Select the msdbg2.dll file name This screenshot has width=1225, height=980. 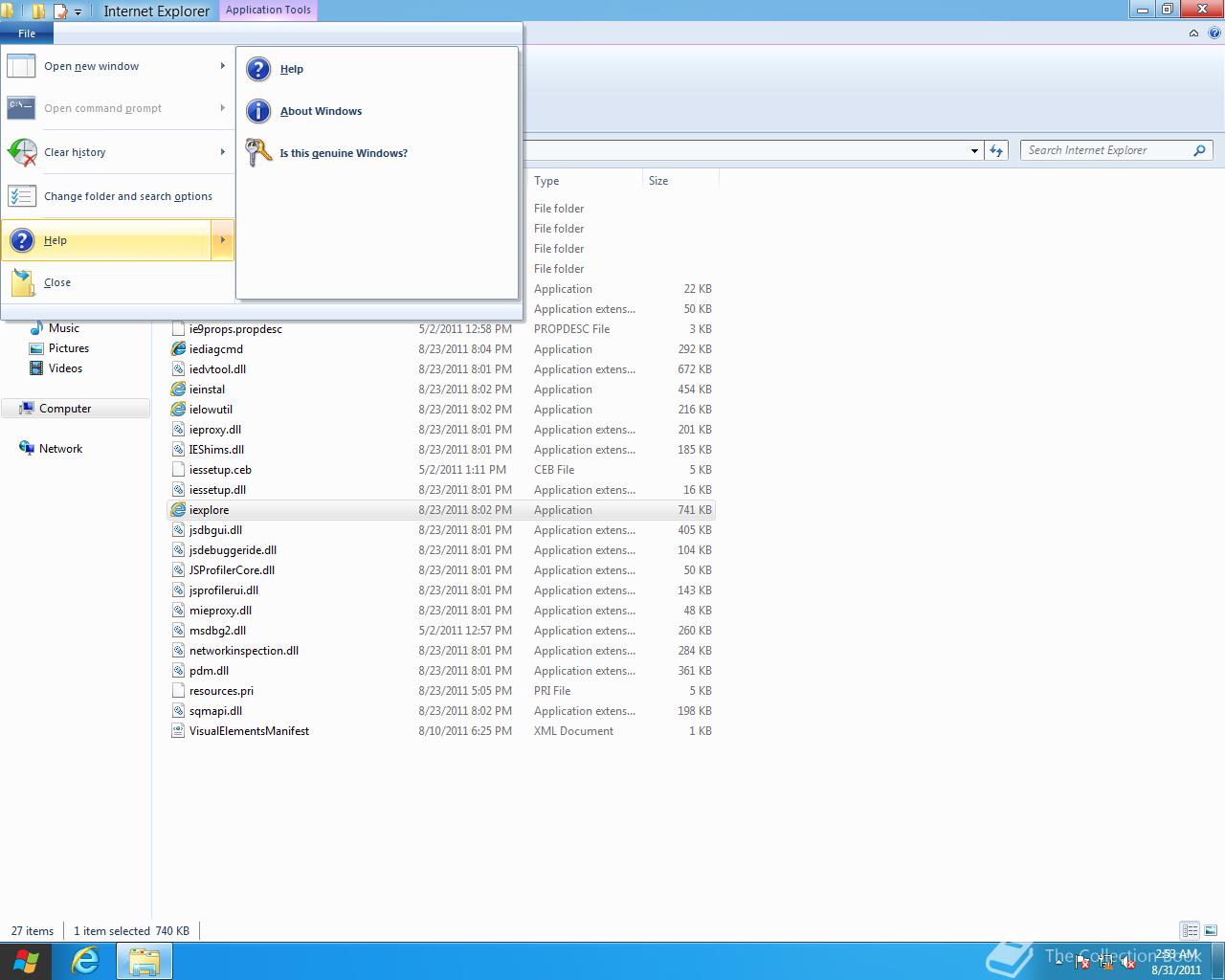point(217,631)
